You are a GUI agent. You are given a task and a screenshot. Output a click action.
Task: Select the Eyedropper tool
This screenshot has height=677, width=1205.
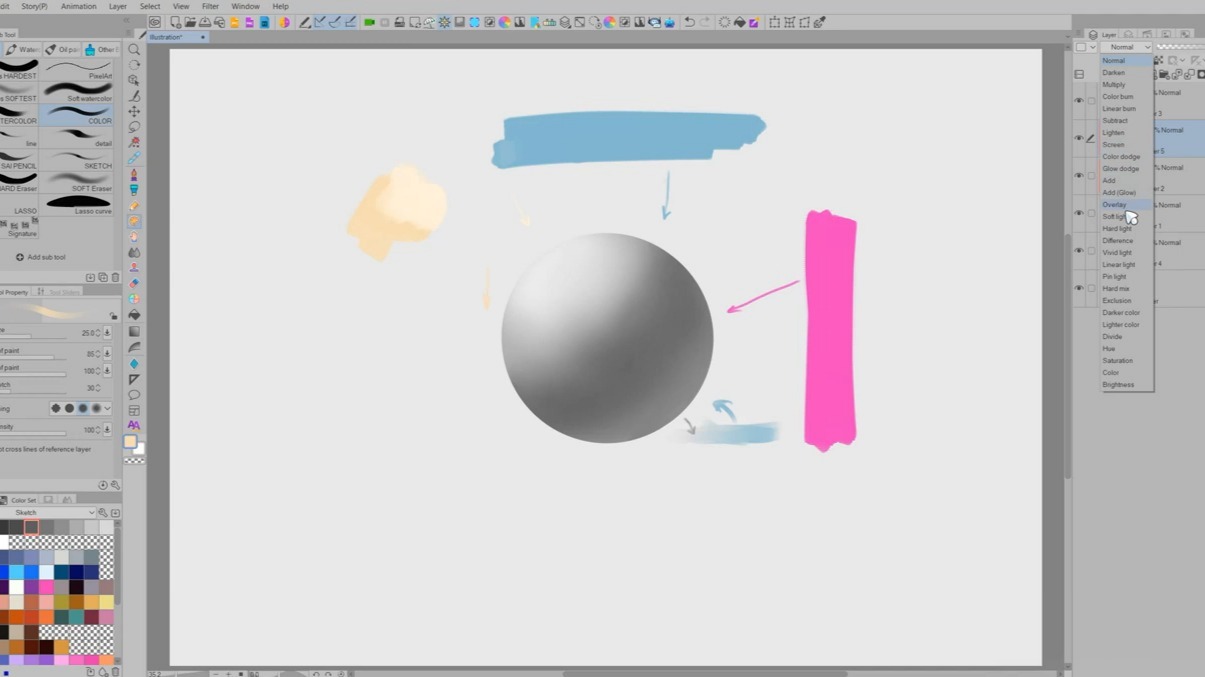click(134, 158)
